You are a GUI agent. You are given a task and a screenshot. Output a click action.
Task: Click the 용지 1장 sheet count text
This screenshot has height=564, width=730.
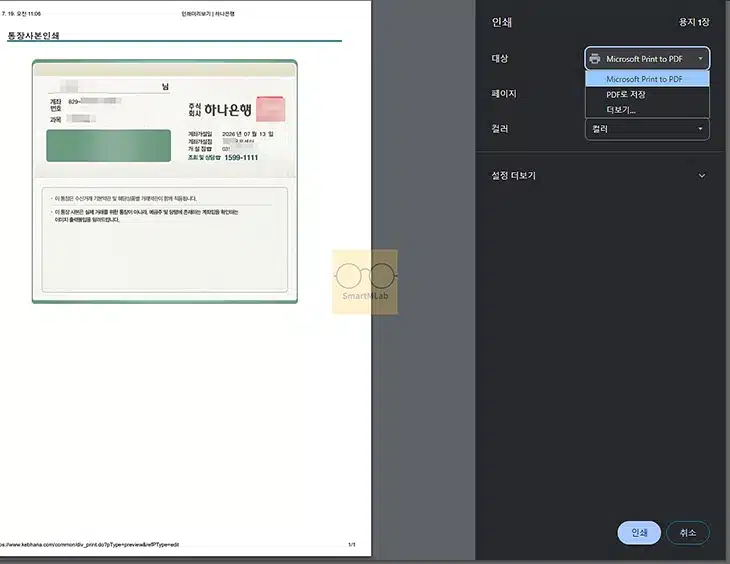pos(694,22)
